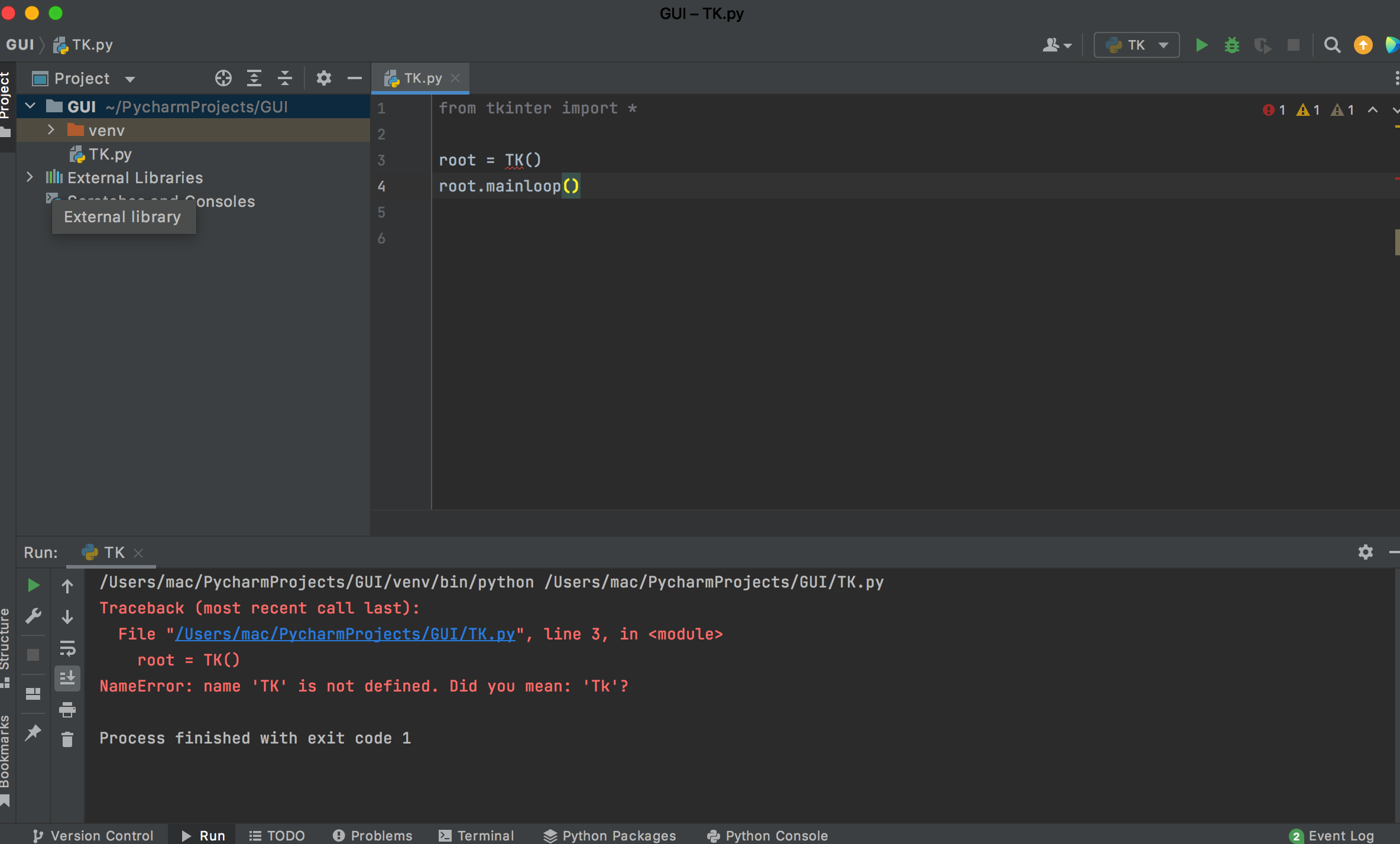Open the Python Packages tool window
This screenshot has width=1400, height=844.
[x=610, y=835]
